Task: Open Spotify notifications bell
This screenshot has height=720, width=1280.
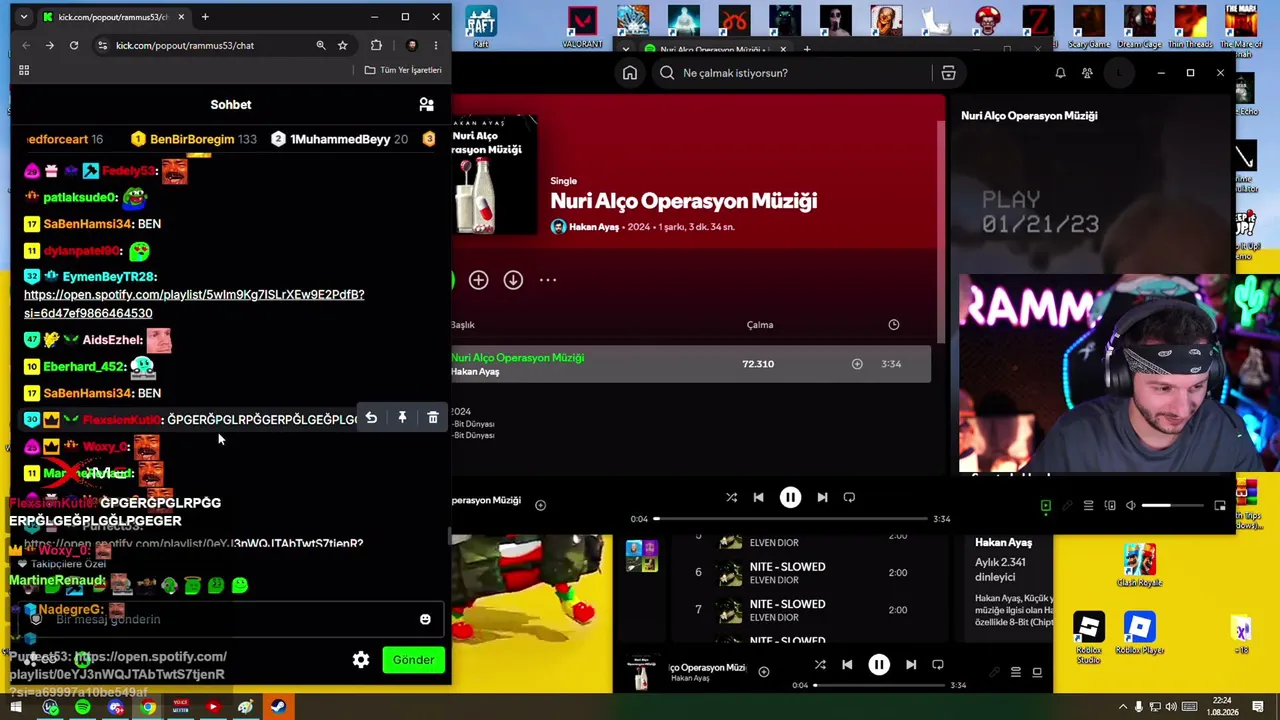Action: (x=1060, y=73)
